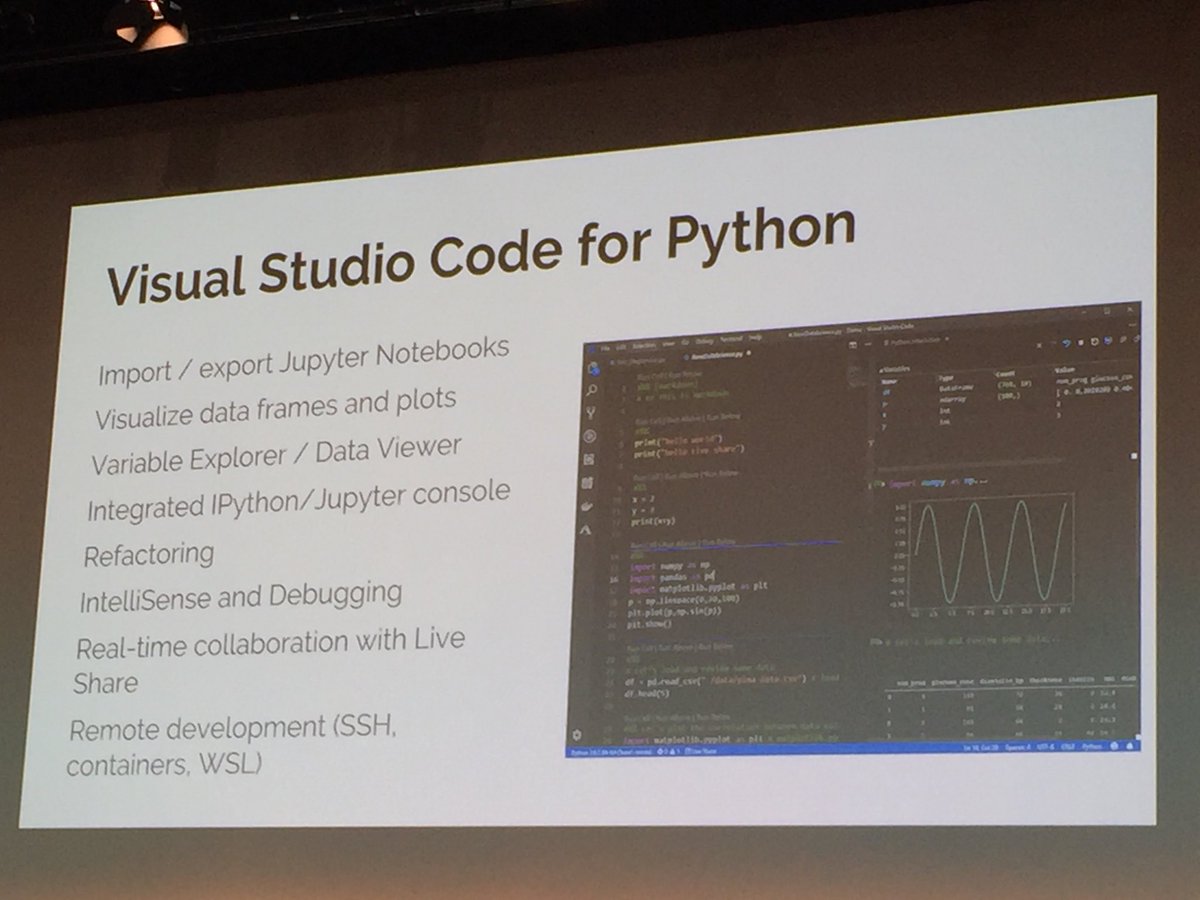Open the Debug view icon
1200x900 pixels.
(x=591, y=436)
